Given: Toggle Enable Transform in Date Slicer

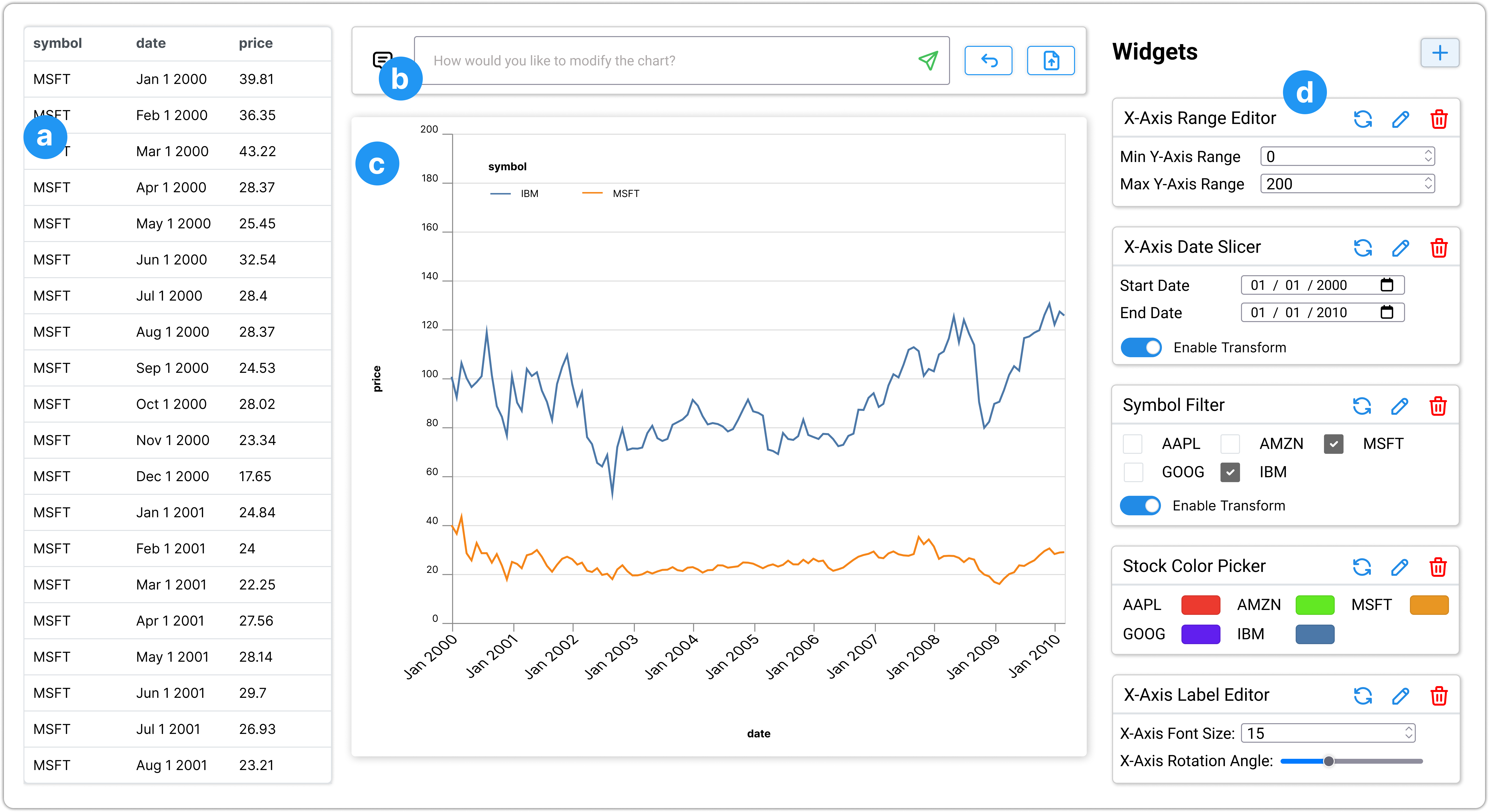Looking at the screenshot, I should [1140, 347].
